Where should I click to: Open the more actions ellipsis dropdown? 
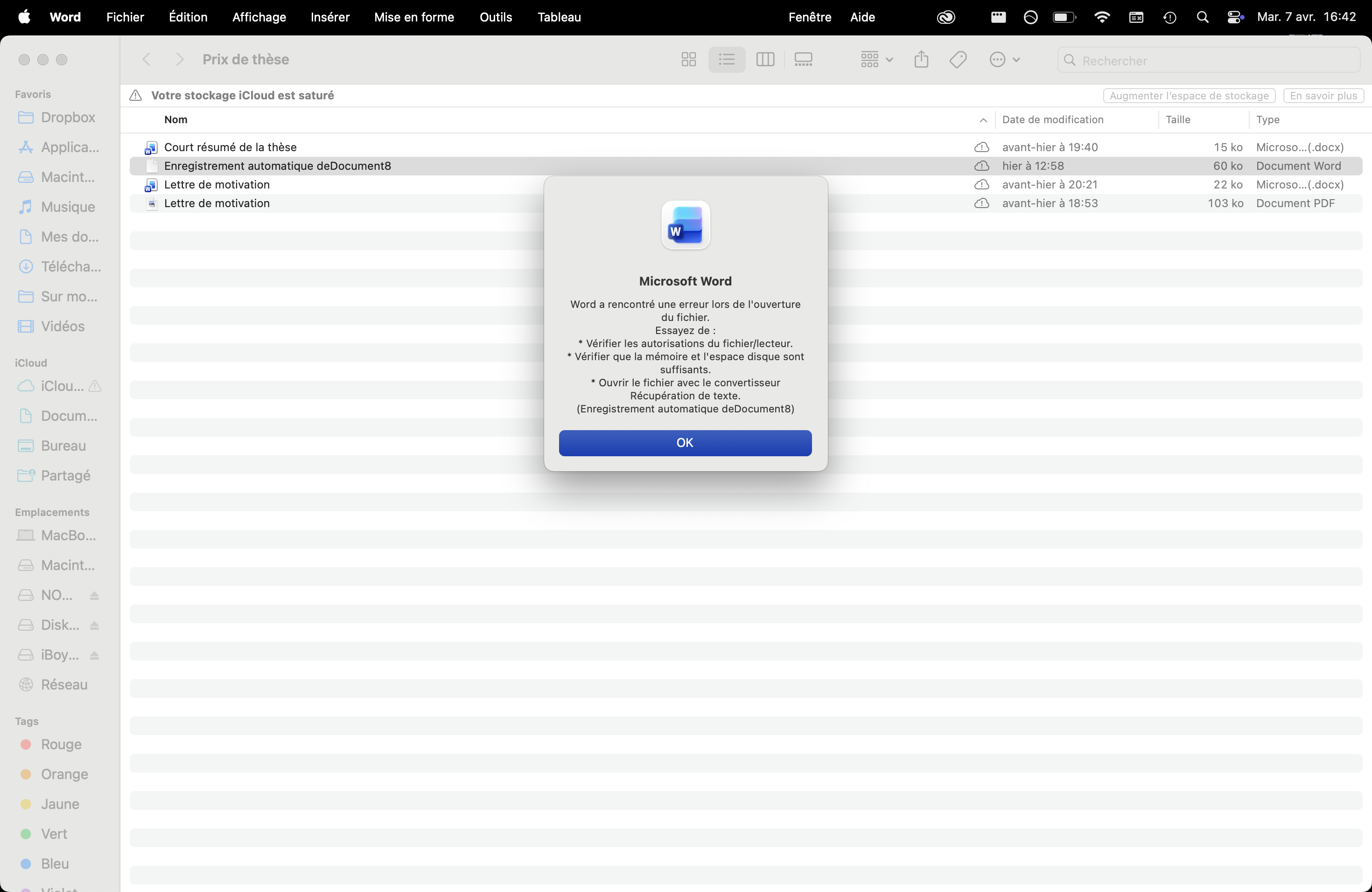pos(1004,59)
